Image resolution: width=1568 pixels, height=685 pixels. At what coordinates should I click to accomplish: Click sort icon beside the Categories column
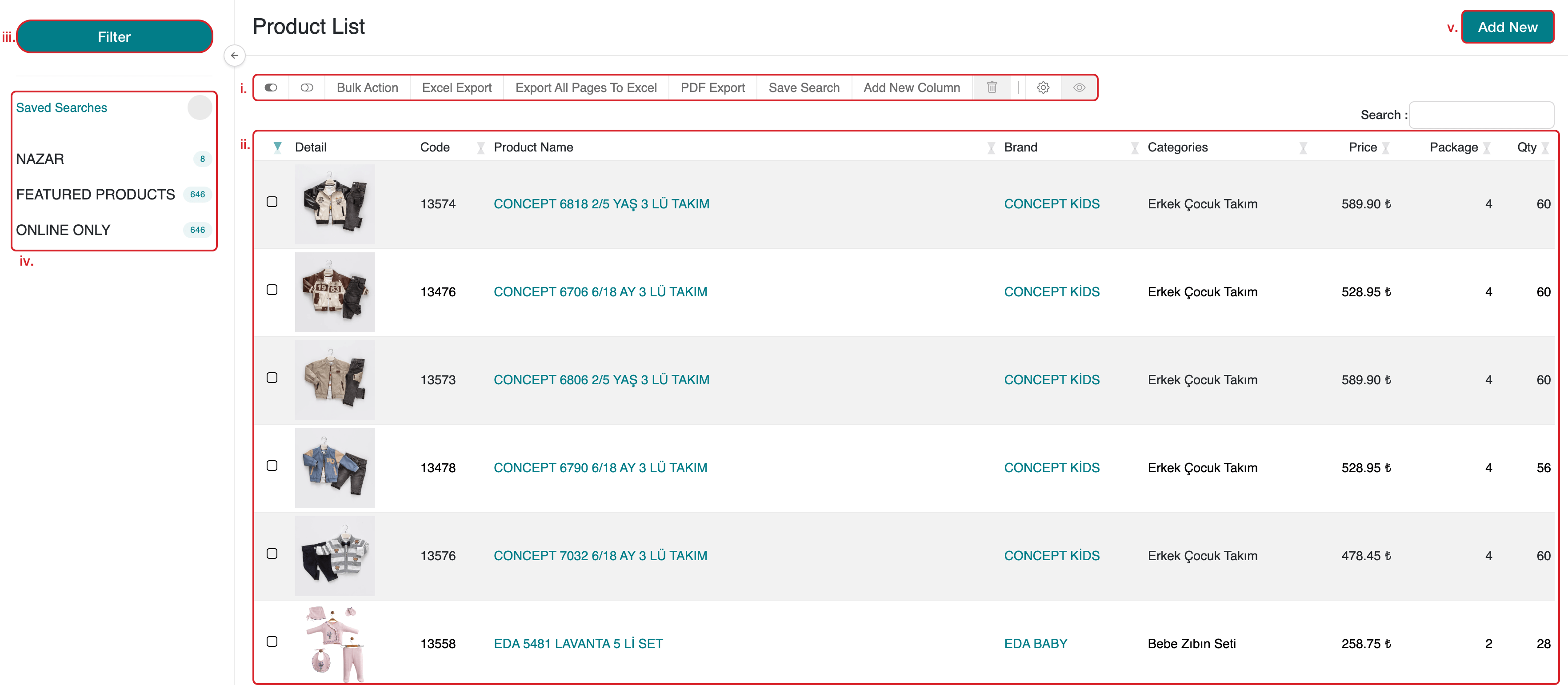pos(1303,148)
